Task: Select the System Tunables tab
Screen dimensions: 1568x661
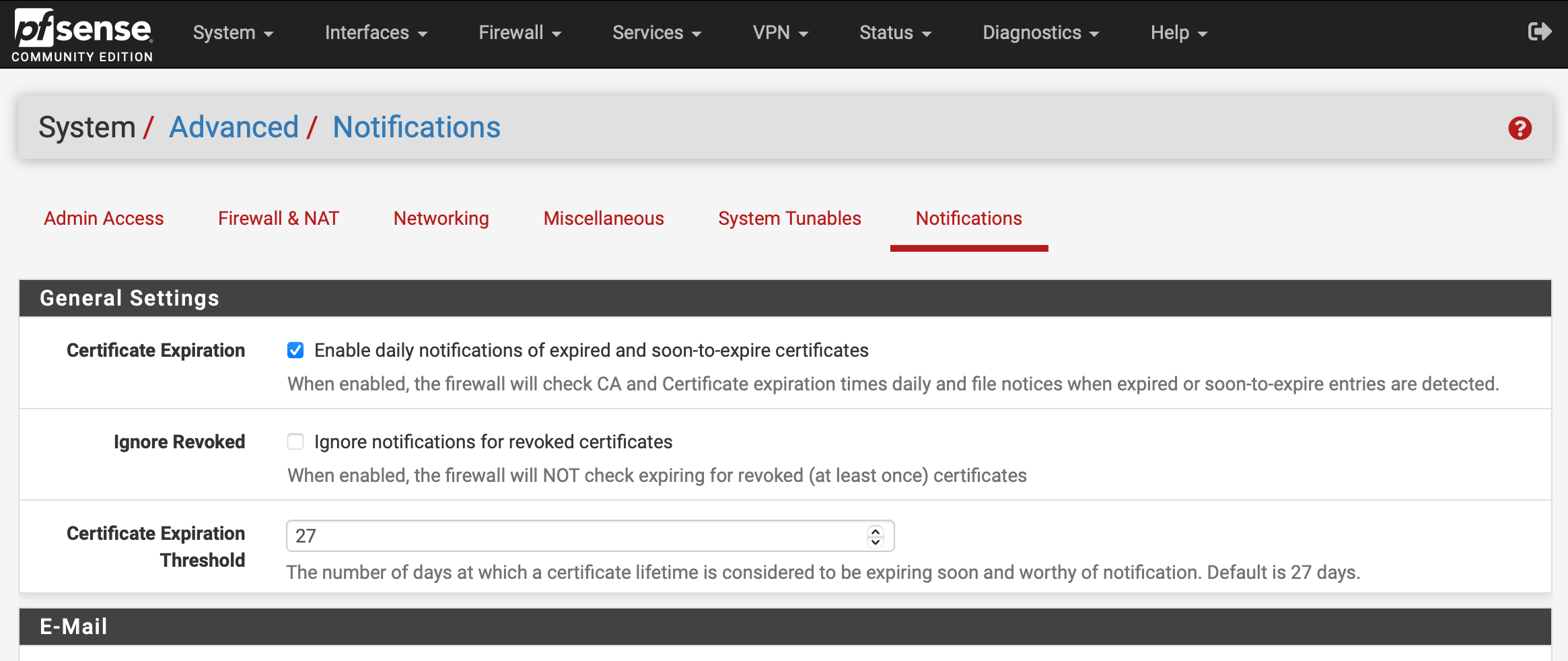Action: click(x=789, y=218)
